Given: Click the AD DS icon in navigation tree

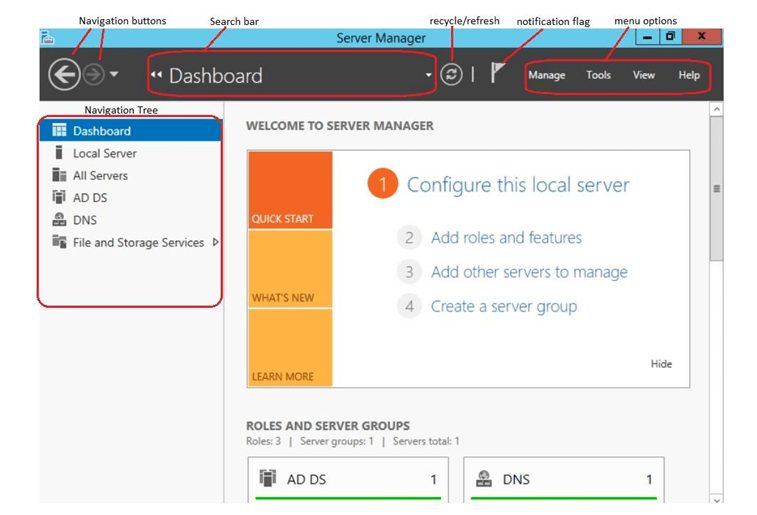Looking at the screenshot, I should [59, 197].
